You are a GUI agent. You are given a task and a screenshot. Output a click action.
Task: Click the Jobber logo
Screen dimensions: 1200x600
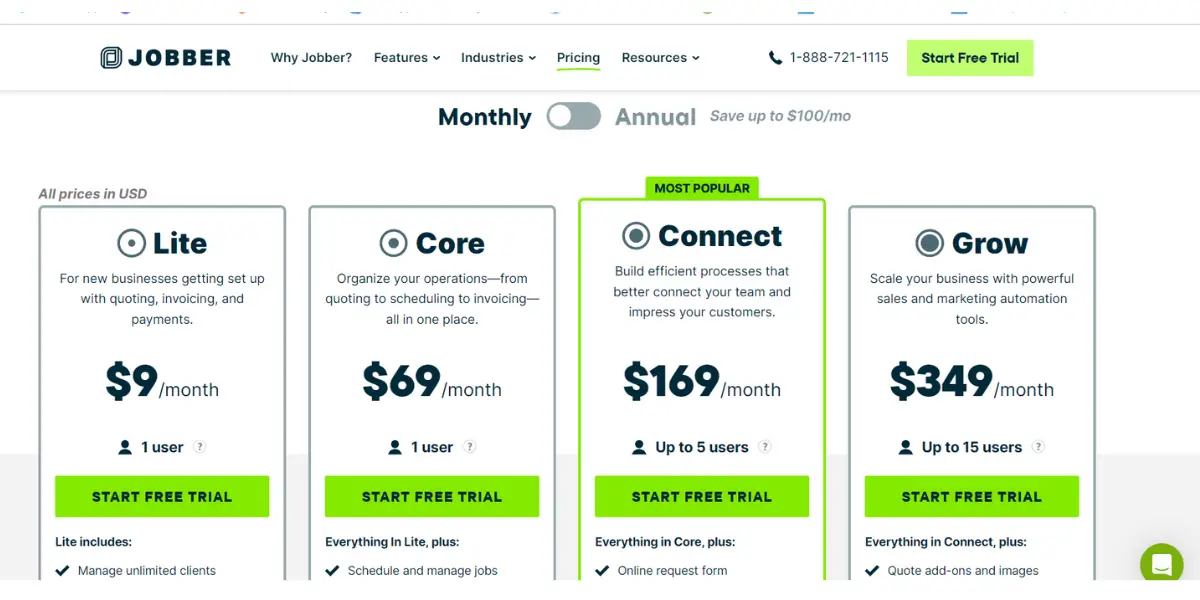point(166,57)
